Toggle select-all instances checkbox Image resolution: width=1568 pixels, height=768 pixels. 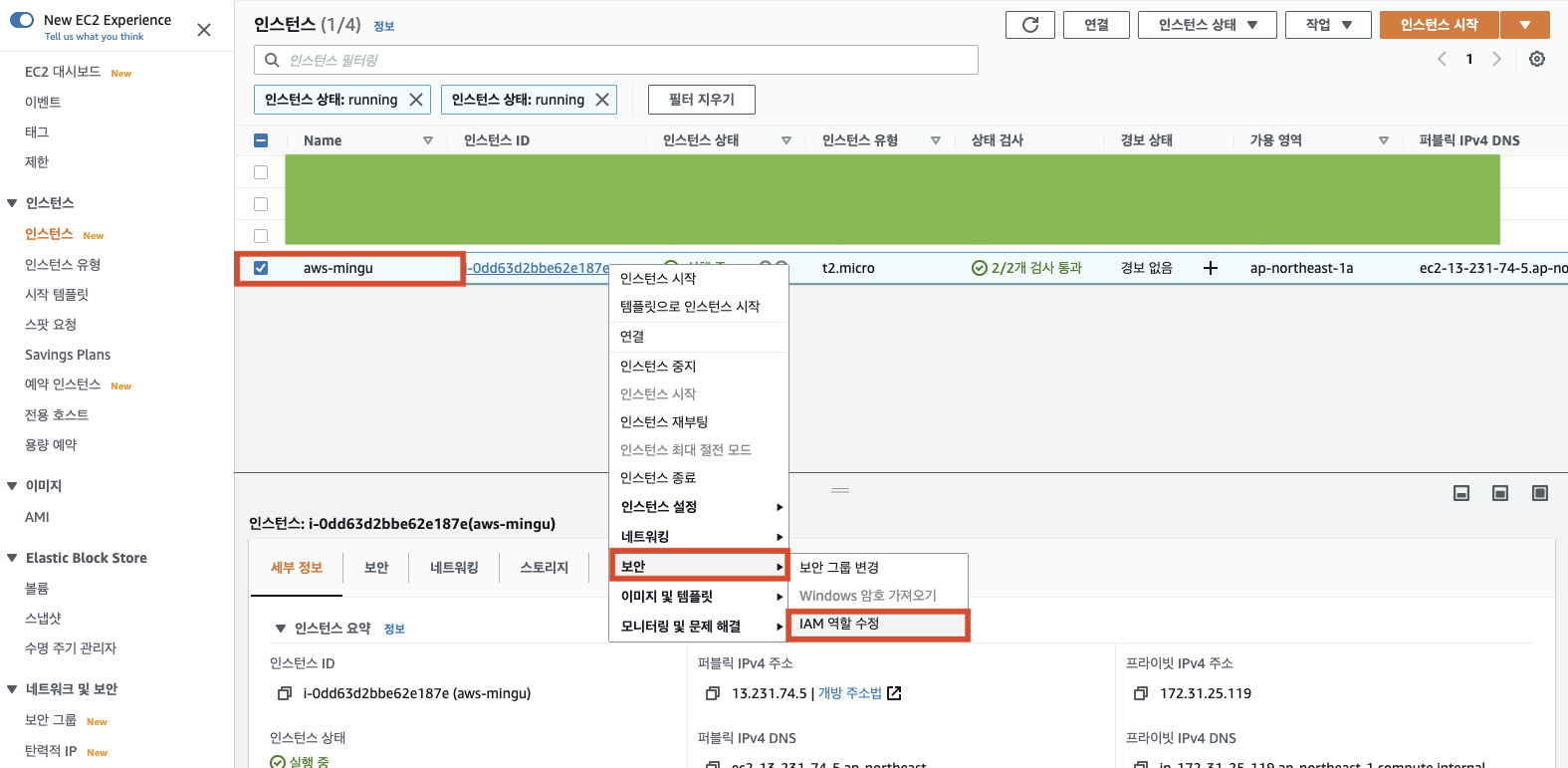click(x=261, y=140)
